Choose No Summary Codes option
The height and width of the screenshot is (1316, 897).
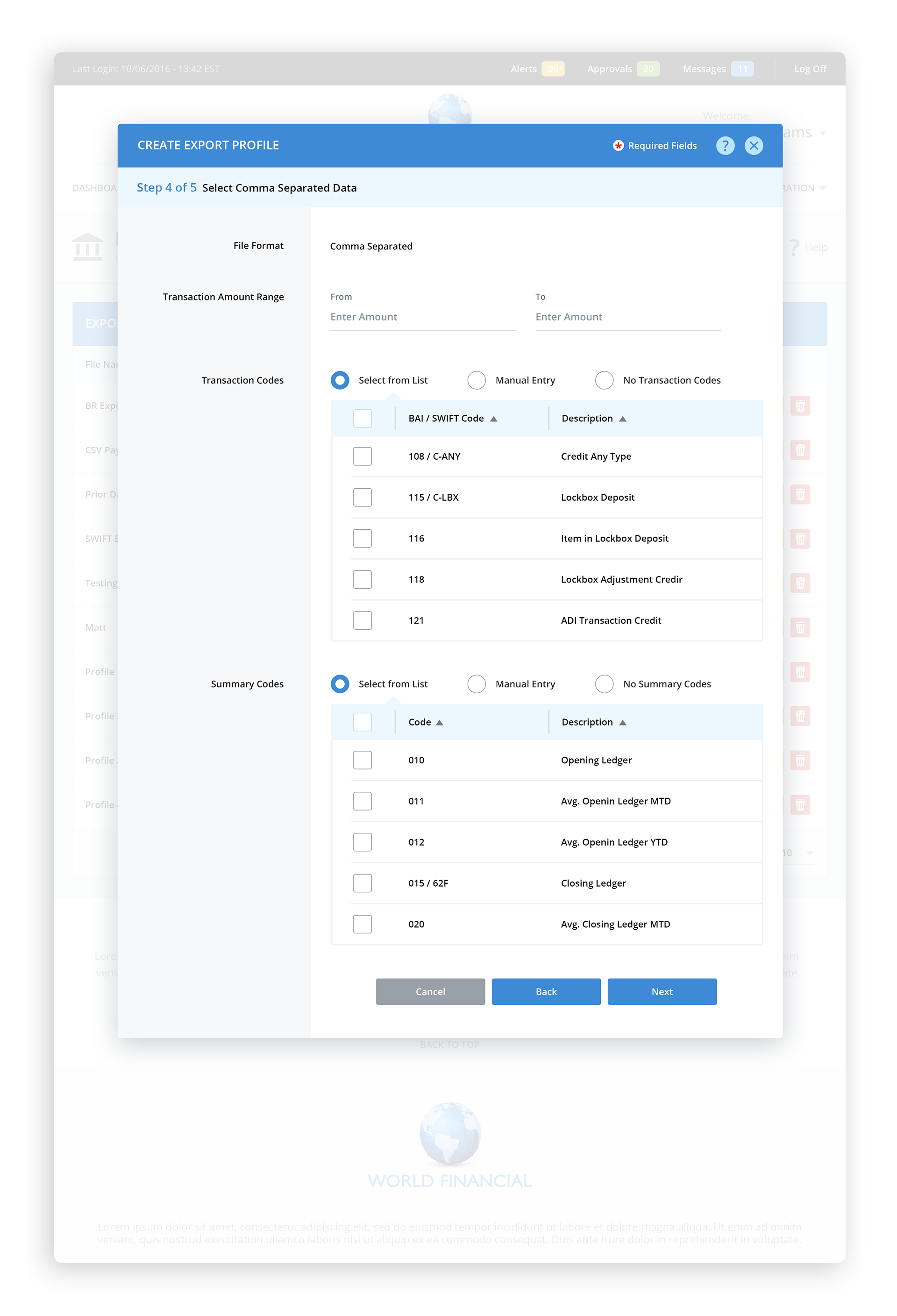(x=604, y=684)
